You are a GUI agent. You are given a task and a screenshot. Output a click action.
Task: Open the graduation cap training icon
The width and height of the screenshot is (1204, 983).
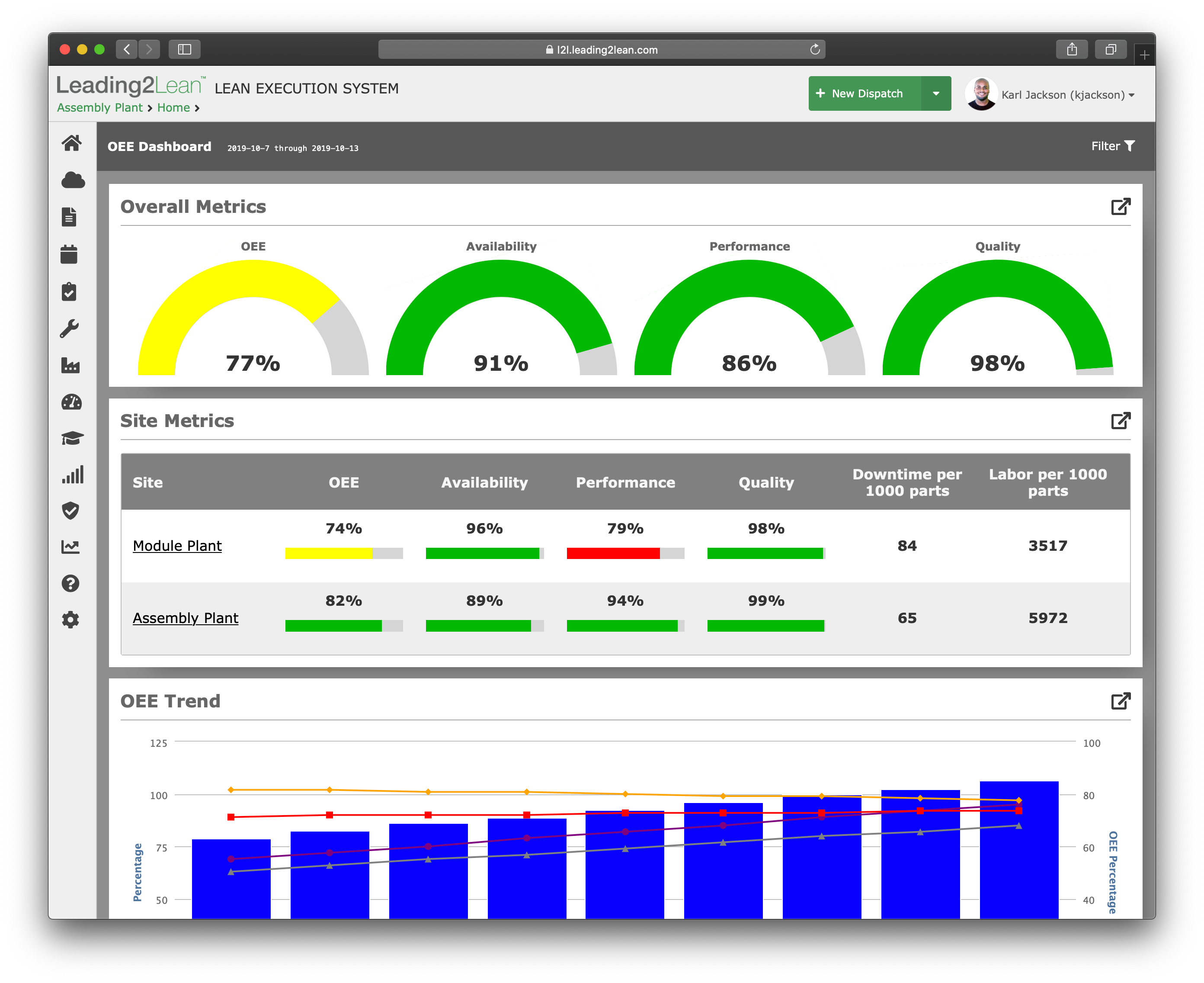point(72,438)
